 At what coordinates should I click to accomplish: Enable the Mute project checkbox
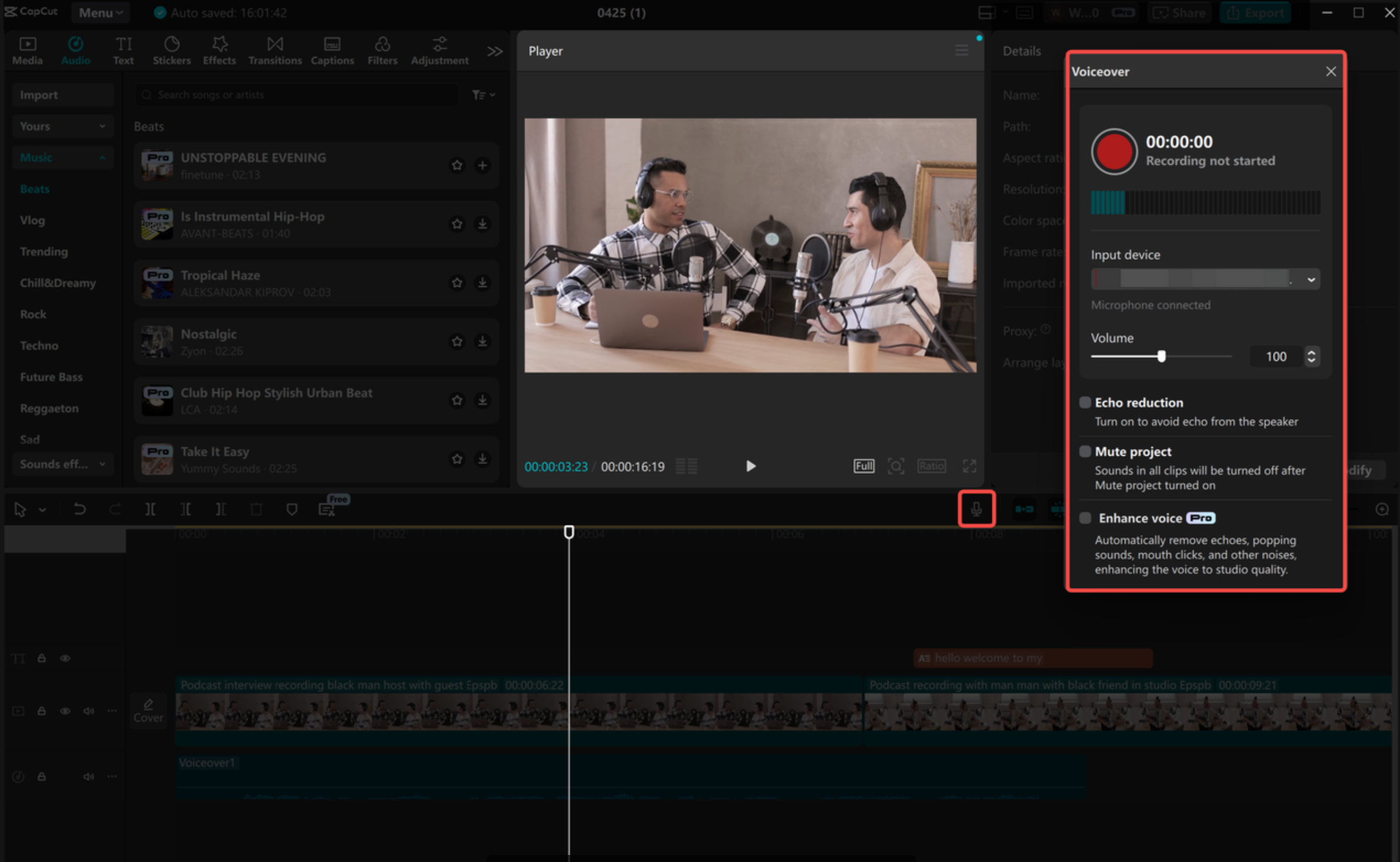pyautogui.click(x=1085, y=451)
